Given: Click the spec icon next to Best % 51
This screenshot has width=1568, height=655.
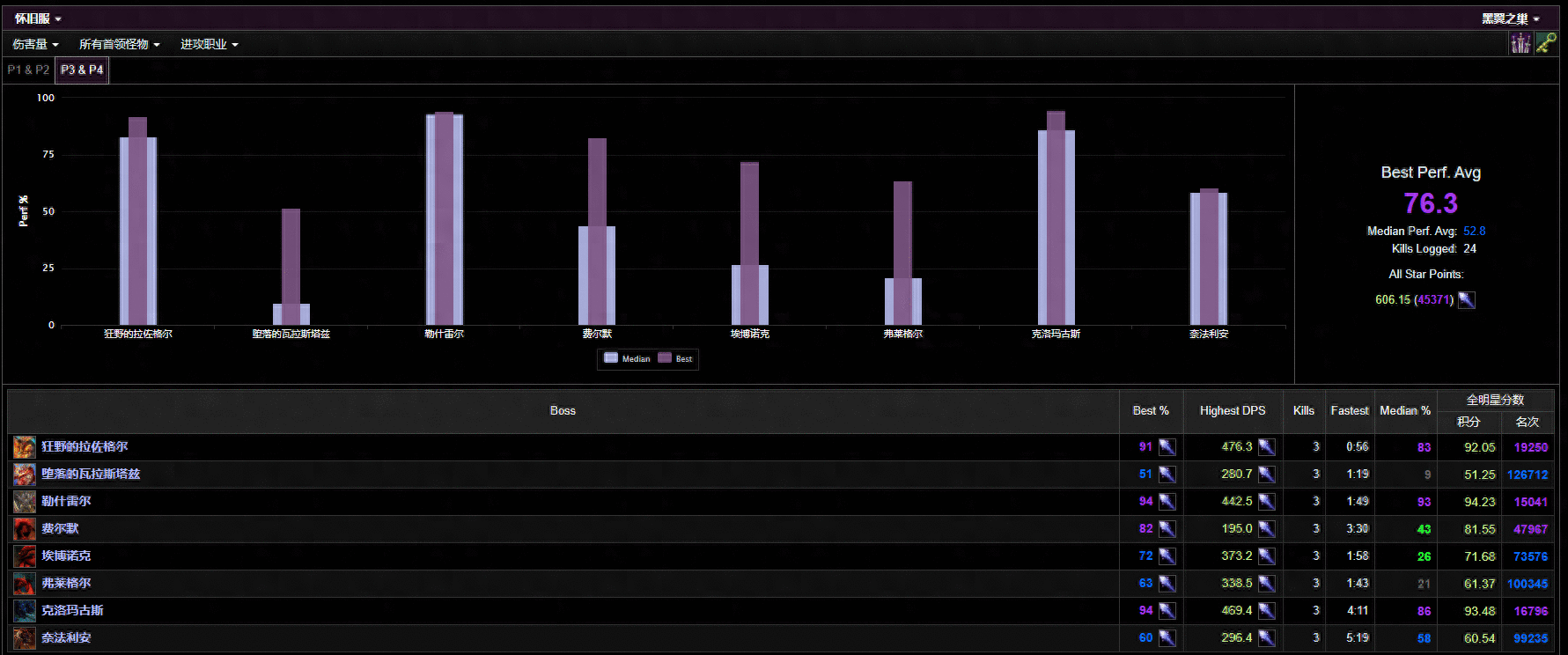Looking at the screenshot, I should point(1167,475).
